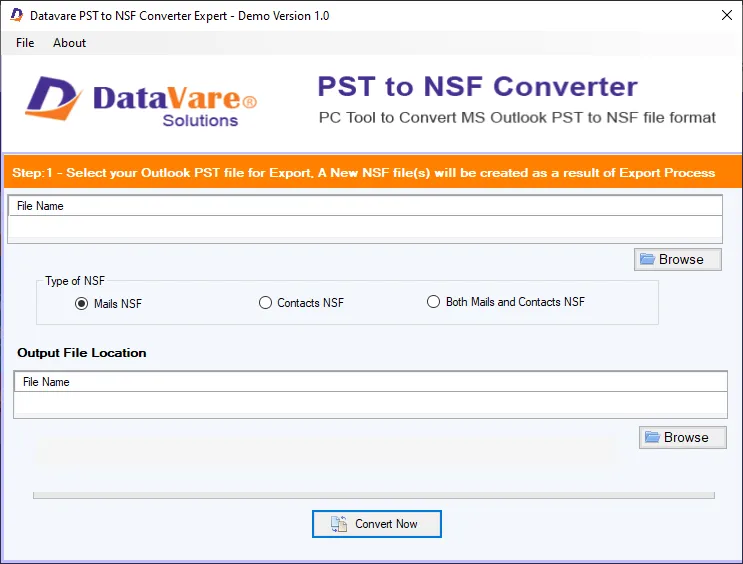743x564 pixels.
Task: Click the Output File Location list box
Action: [370, 394]
